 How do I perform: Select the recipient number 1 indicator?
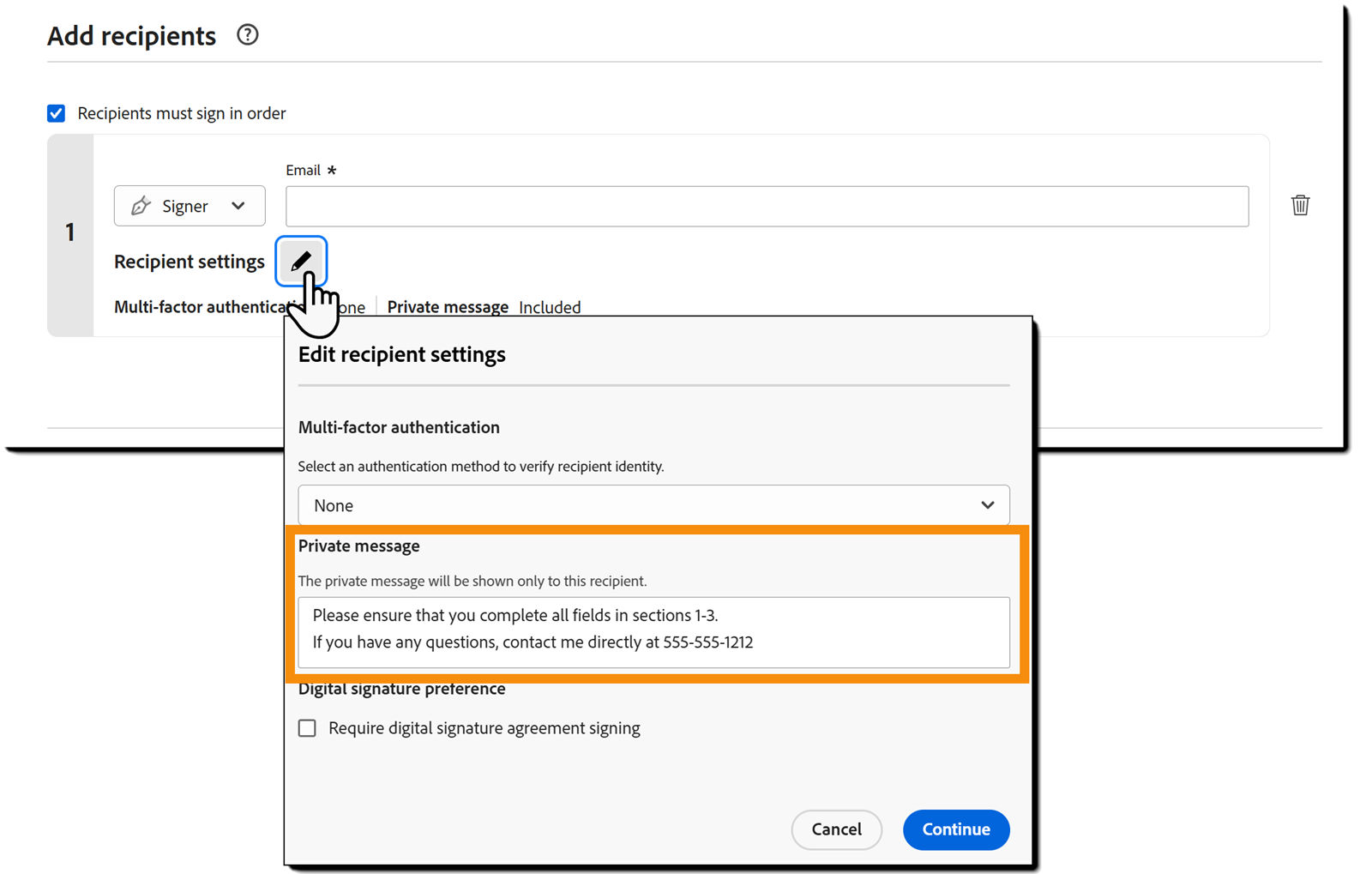(70, 232)
